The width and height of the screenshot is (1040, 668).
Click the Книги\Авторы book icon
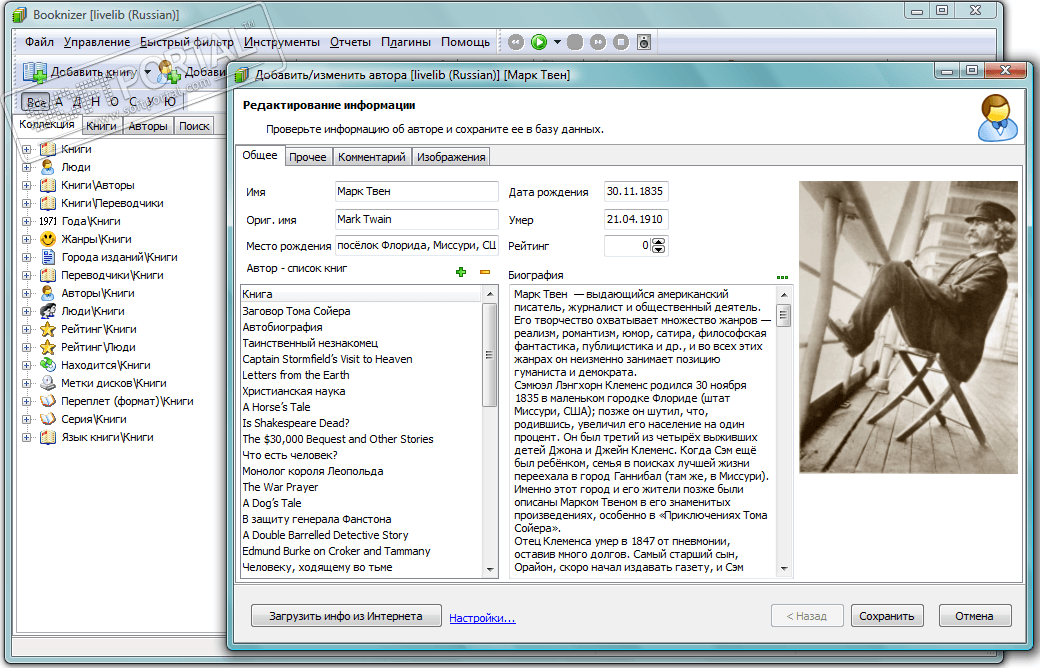(x=48, y=185)
